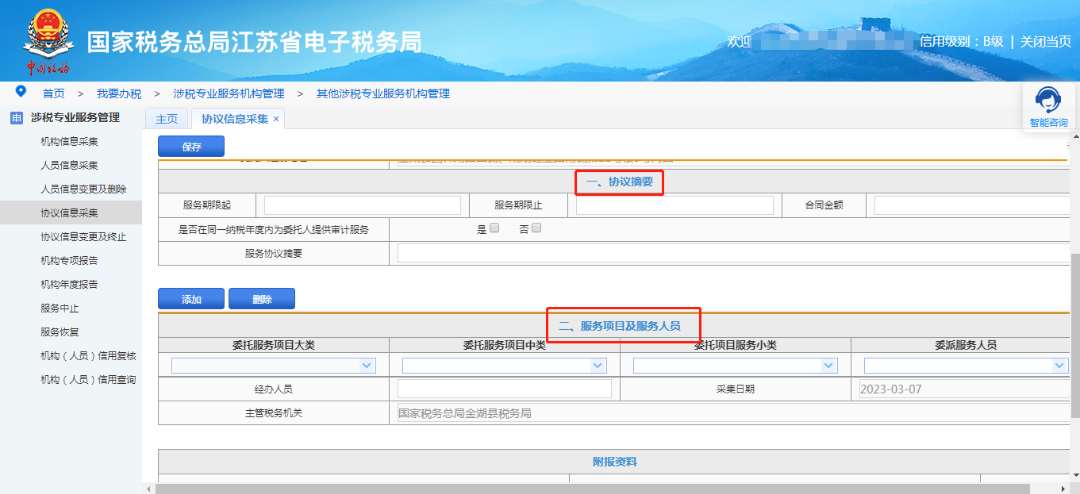Open 机构（人员）信用复核 in the sidebar
The width and height of the screenshot is (1080, 494).
tap(88, 356)
